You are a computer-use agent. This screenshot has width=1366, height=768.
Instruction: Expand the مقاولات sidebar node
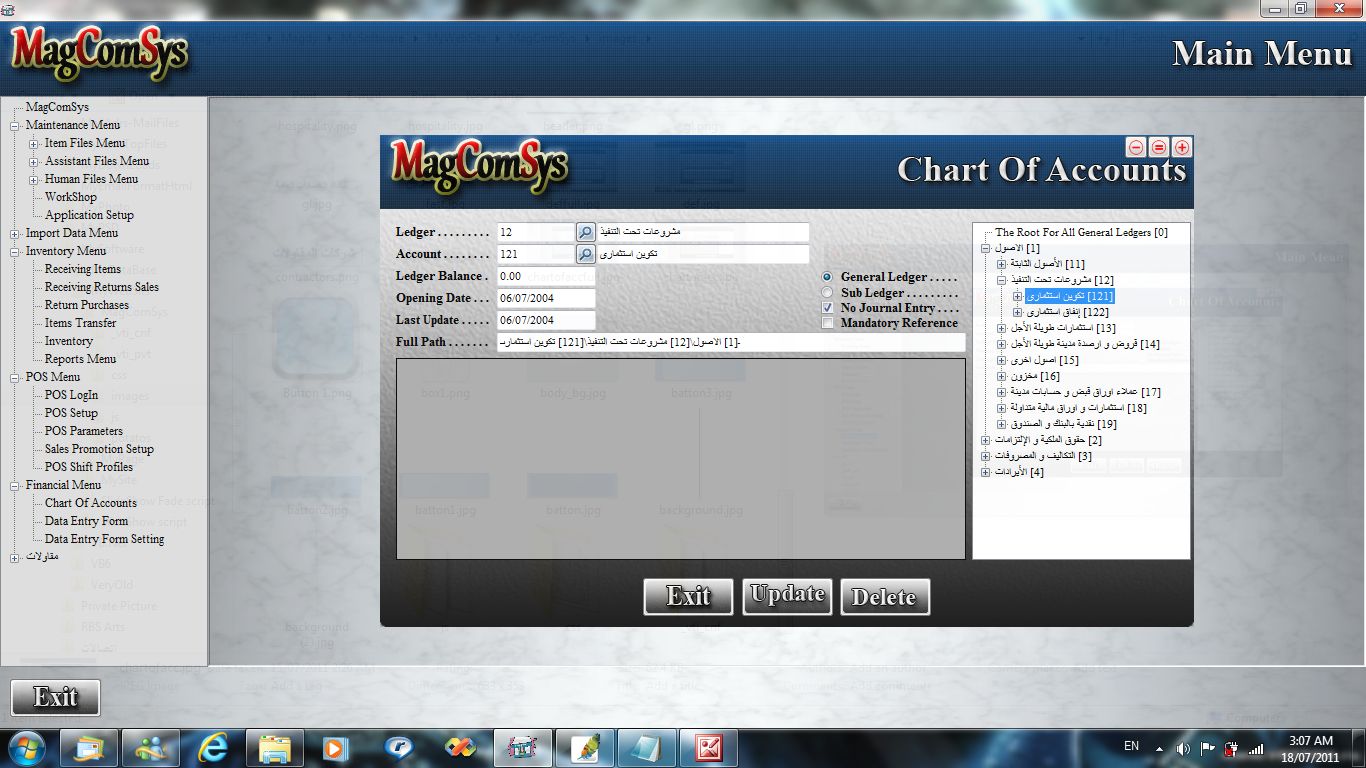15,557
